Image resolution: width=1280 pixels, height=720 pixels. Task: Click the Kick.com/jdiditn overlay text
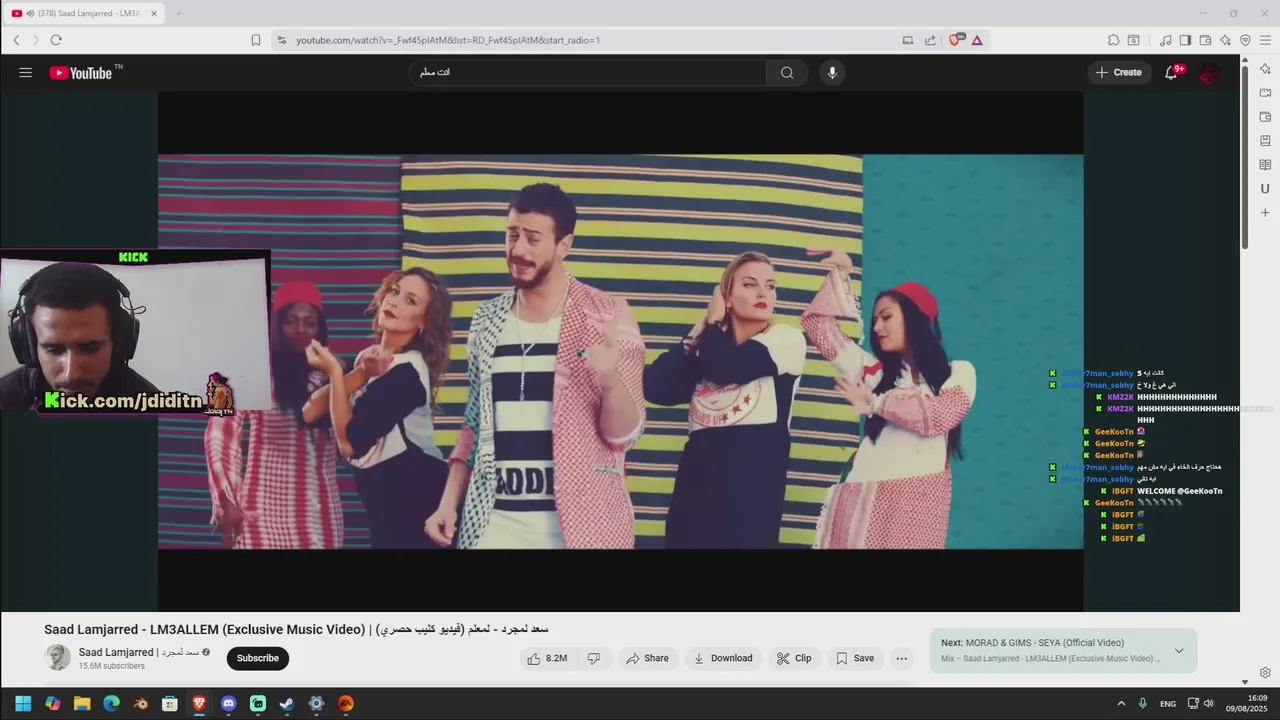pos(123,401)
